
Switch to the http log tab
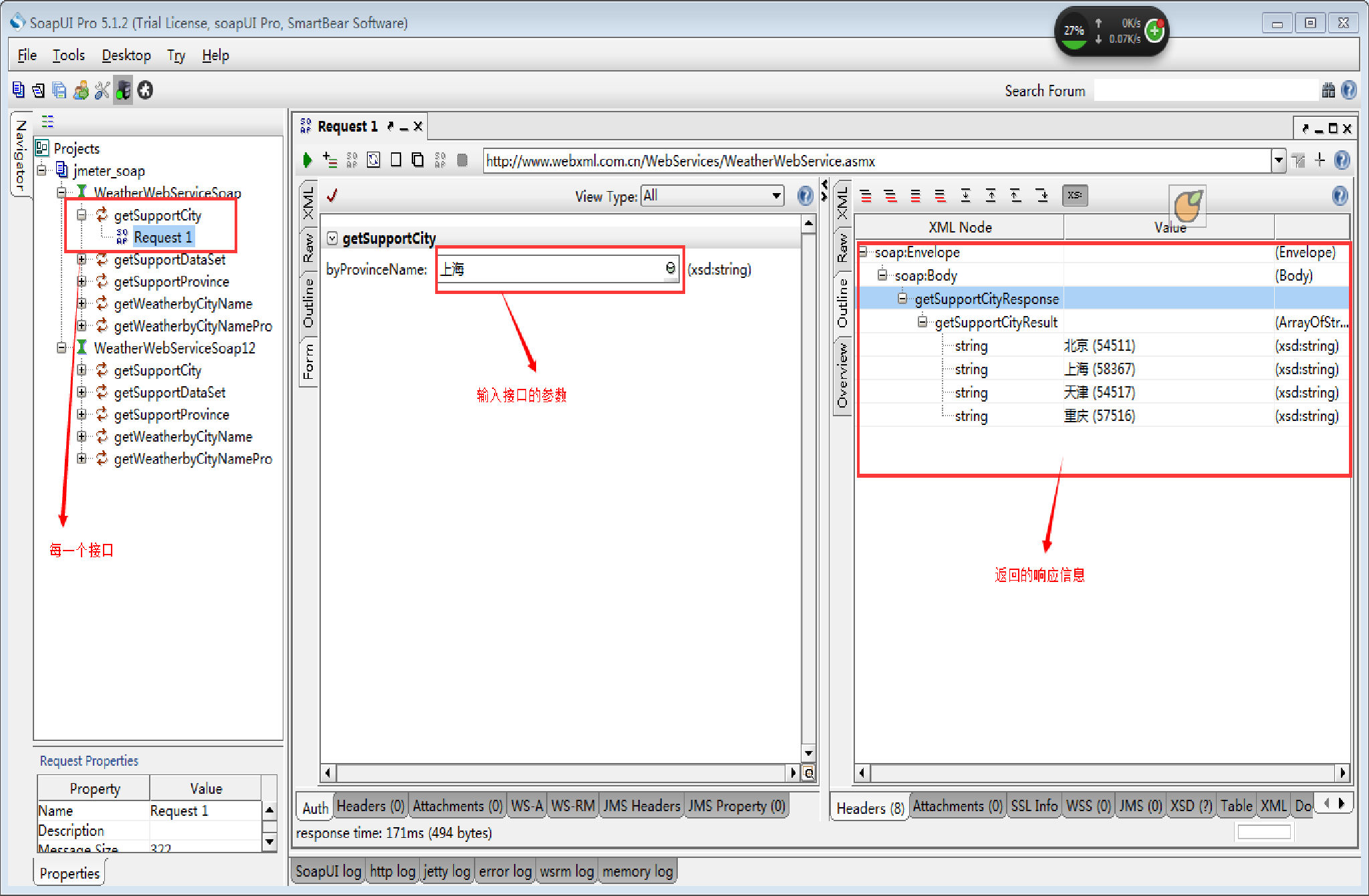point(392,871)
